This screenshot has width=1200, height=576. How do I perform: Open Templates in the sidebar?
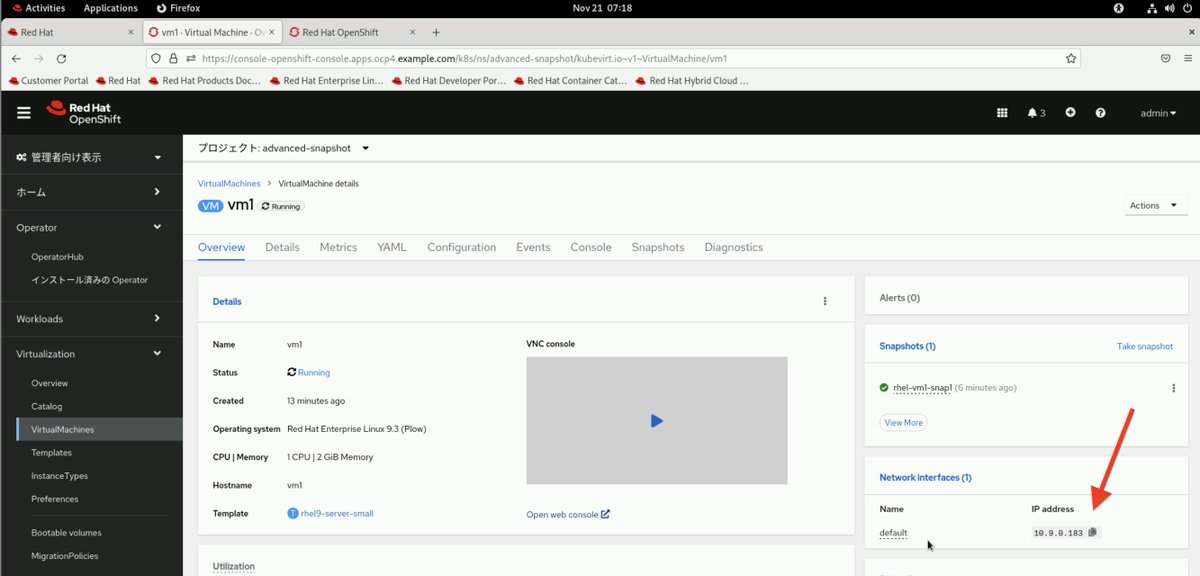point(51,453)
